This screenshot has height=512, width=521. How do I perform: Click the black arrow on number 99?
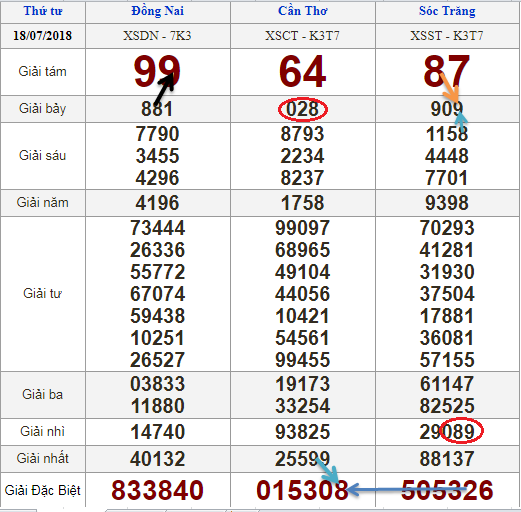(164, 88)
